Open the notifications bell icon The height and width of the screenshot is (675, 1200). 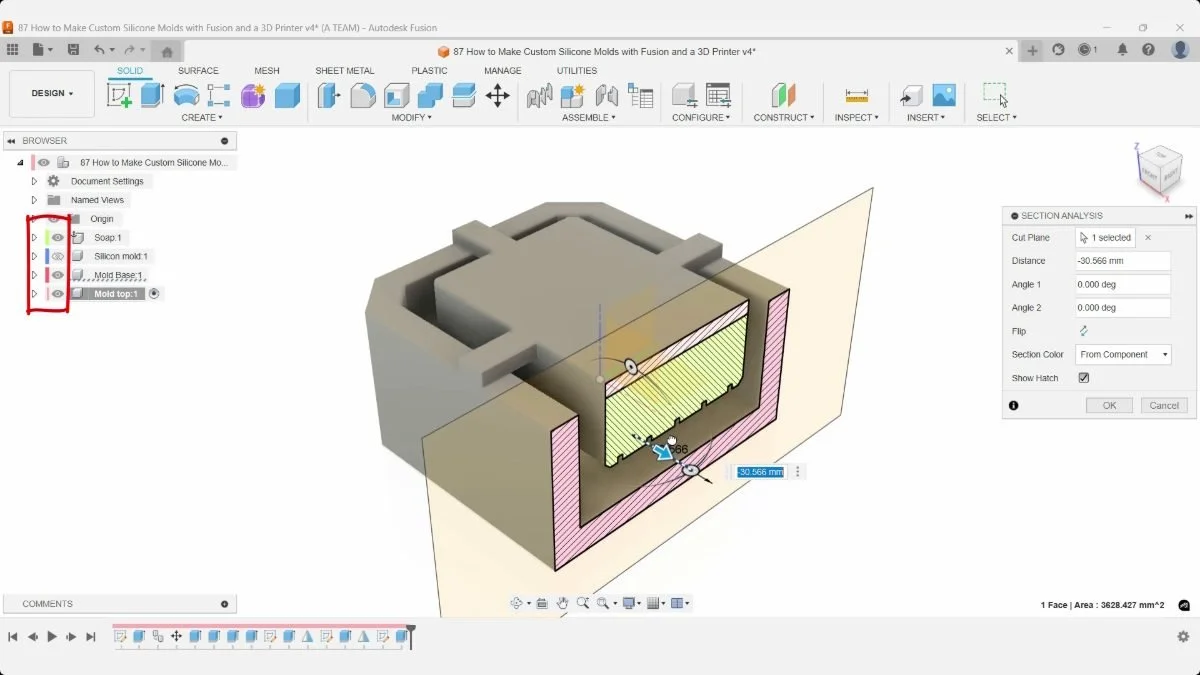(1123, 50)
